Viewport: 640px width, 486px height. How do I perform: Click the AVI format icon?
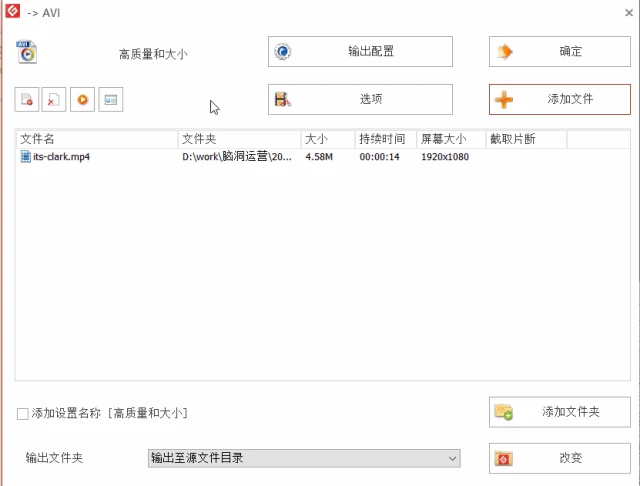27,52
